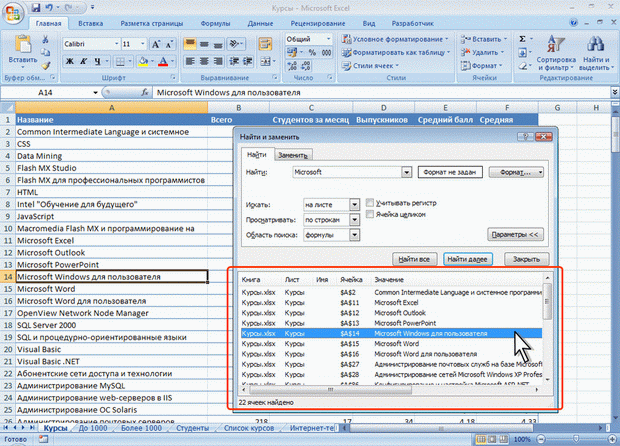Apply the Format Painter brush
Viewport: 620px width, 446px height.
tap(46, 65)
